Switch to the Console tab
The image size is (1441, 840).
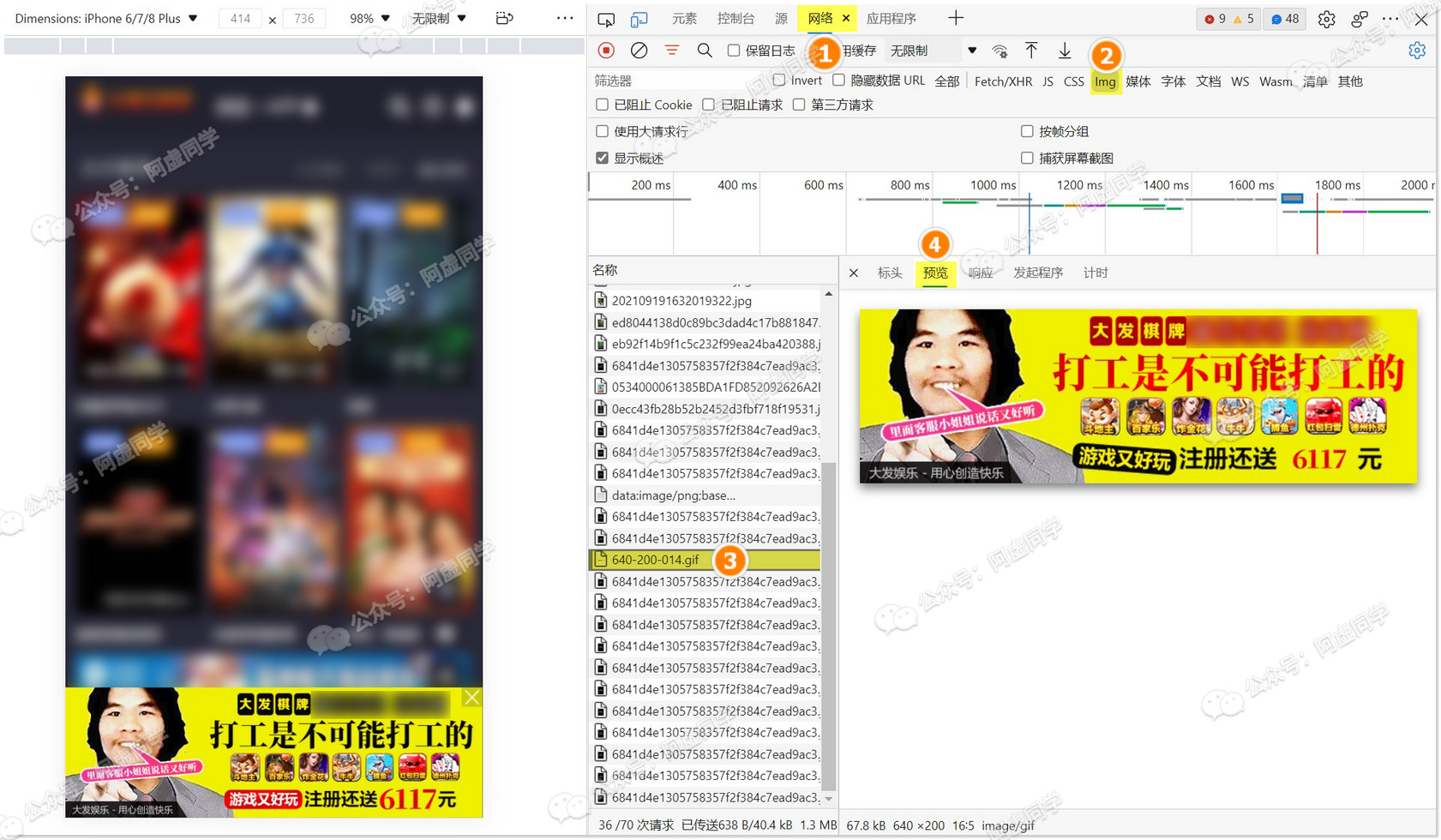(736, 18)
